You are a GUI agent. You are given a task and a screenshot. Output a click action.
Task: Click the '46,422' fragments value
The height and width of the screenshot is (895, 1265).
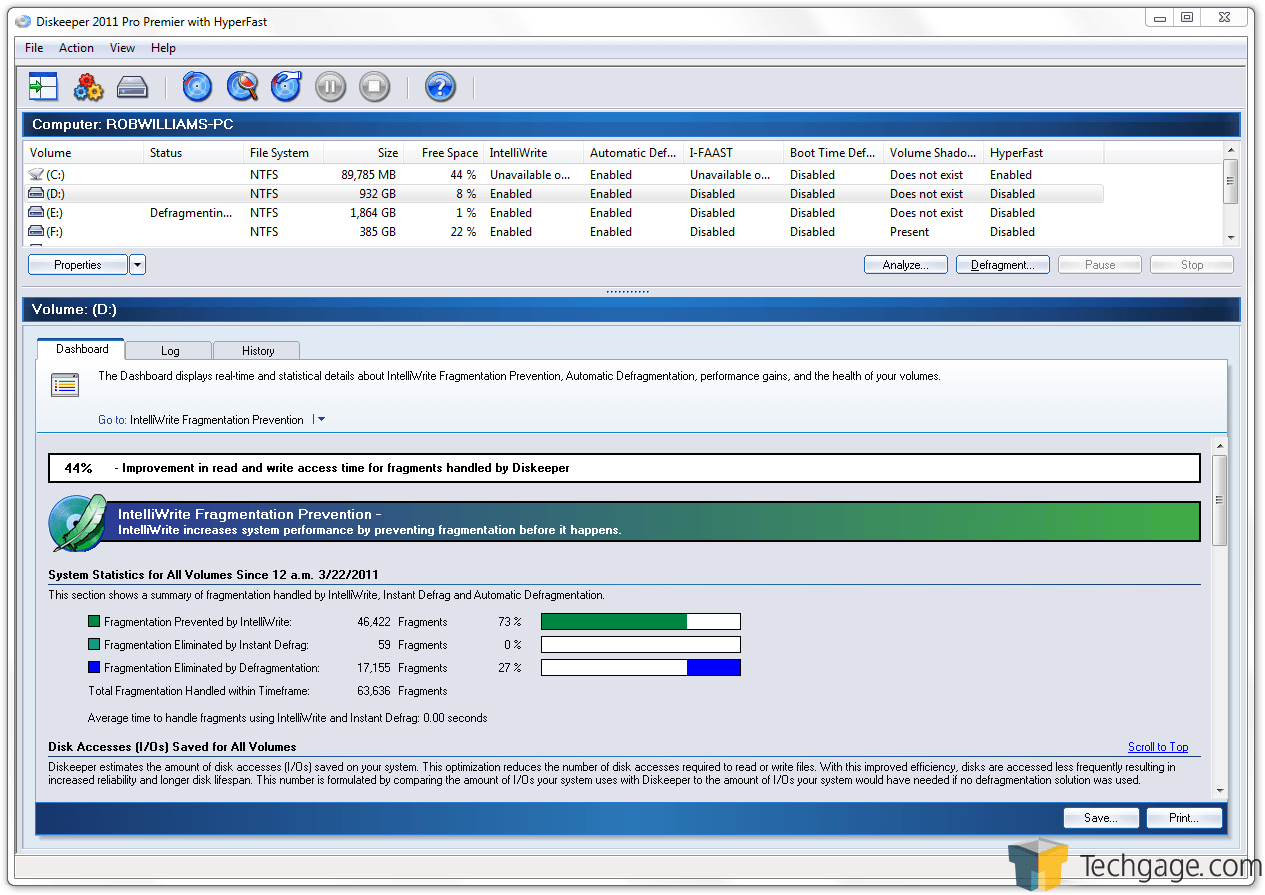click(374, 622)
